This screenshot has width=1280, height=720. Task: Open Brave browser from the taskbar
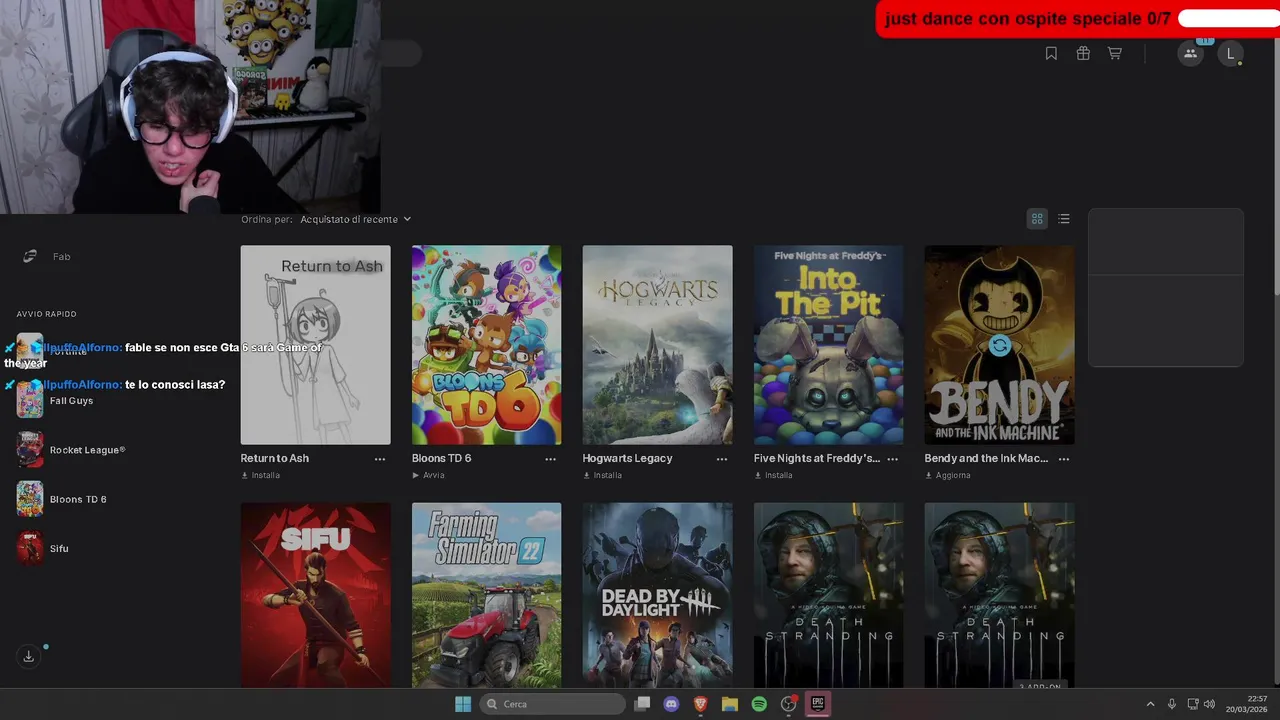click(x=701, y=704)
